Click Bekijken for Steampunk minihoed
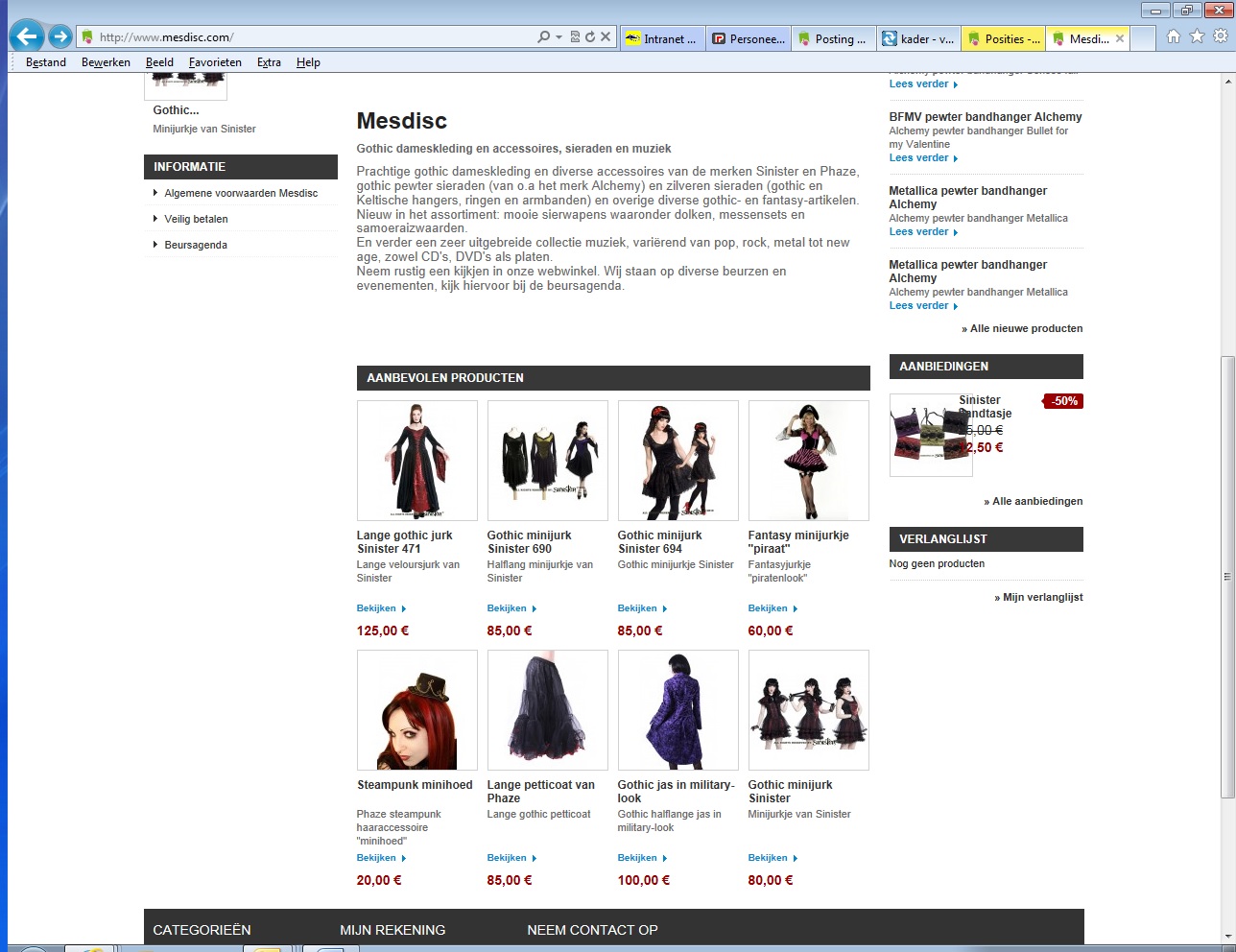Viewport: 1236px width, 952px height. (381, 858)
